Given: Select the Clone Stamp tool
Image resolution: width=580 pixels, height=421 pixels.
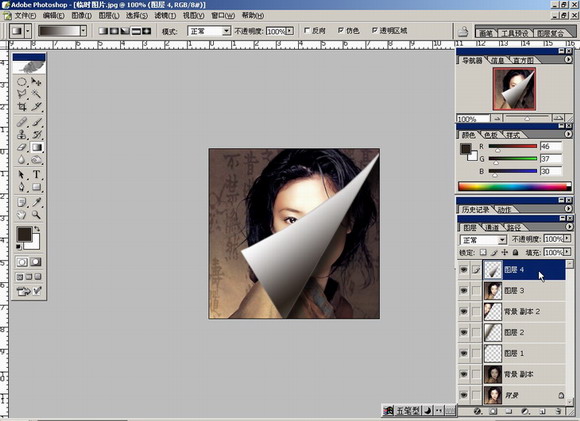Looking at the screenshot, I should 22,134.
